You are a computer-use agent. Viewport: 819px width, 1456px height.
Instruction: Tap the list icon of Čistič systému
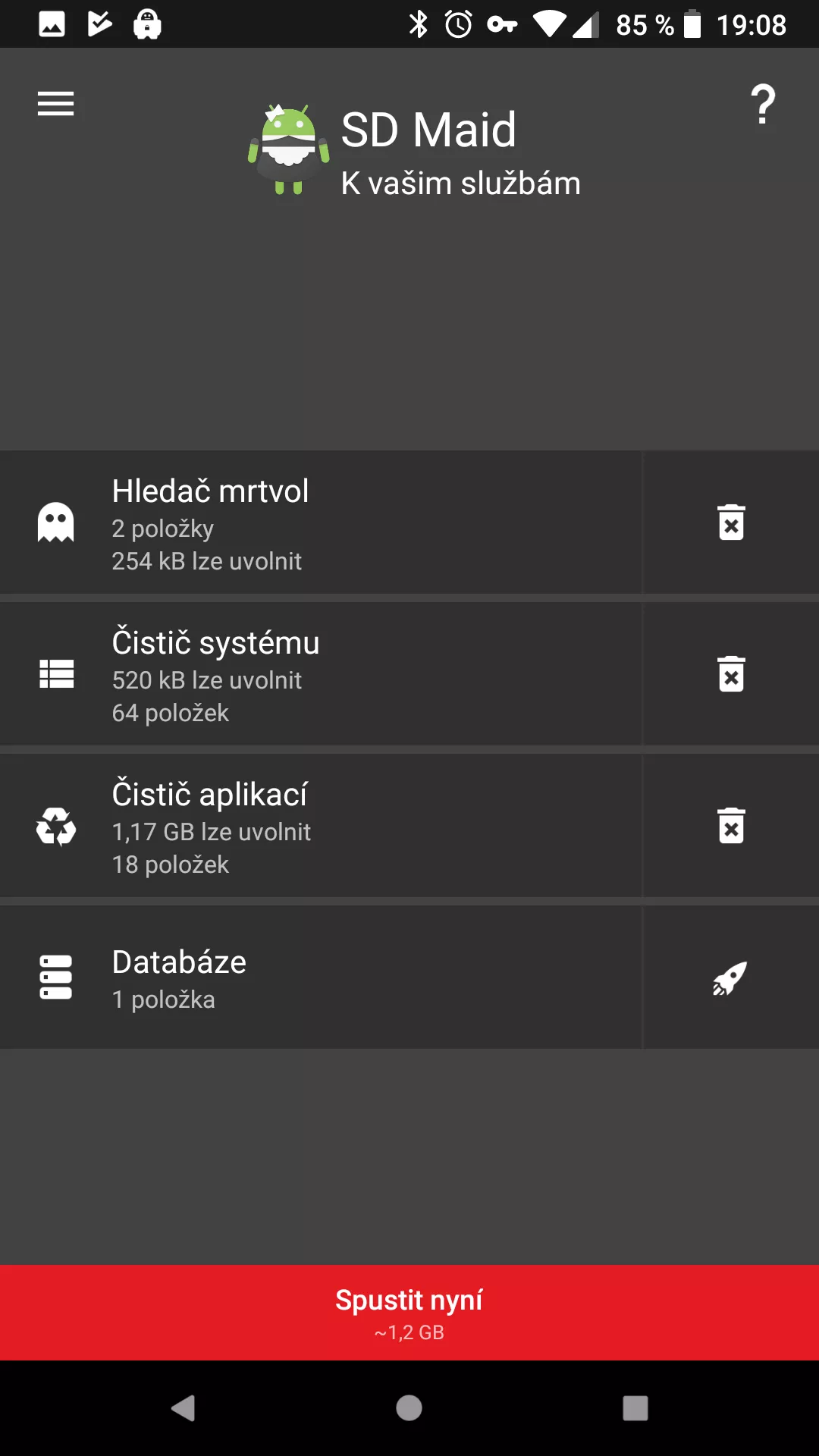coord(56,674)
